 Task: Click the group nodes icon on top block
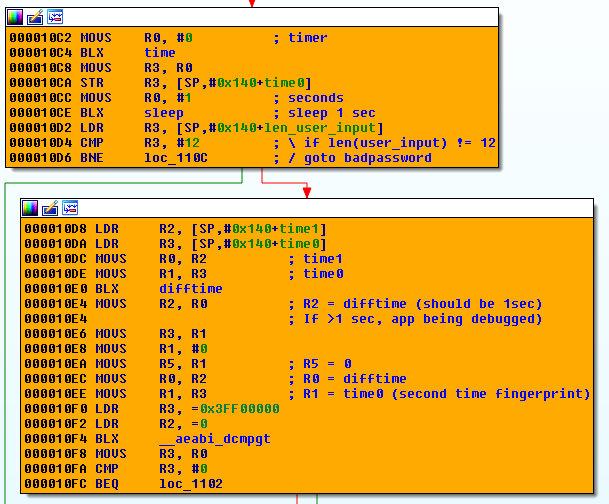(x=54, y=17)
